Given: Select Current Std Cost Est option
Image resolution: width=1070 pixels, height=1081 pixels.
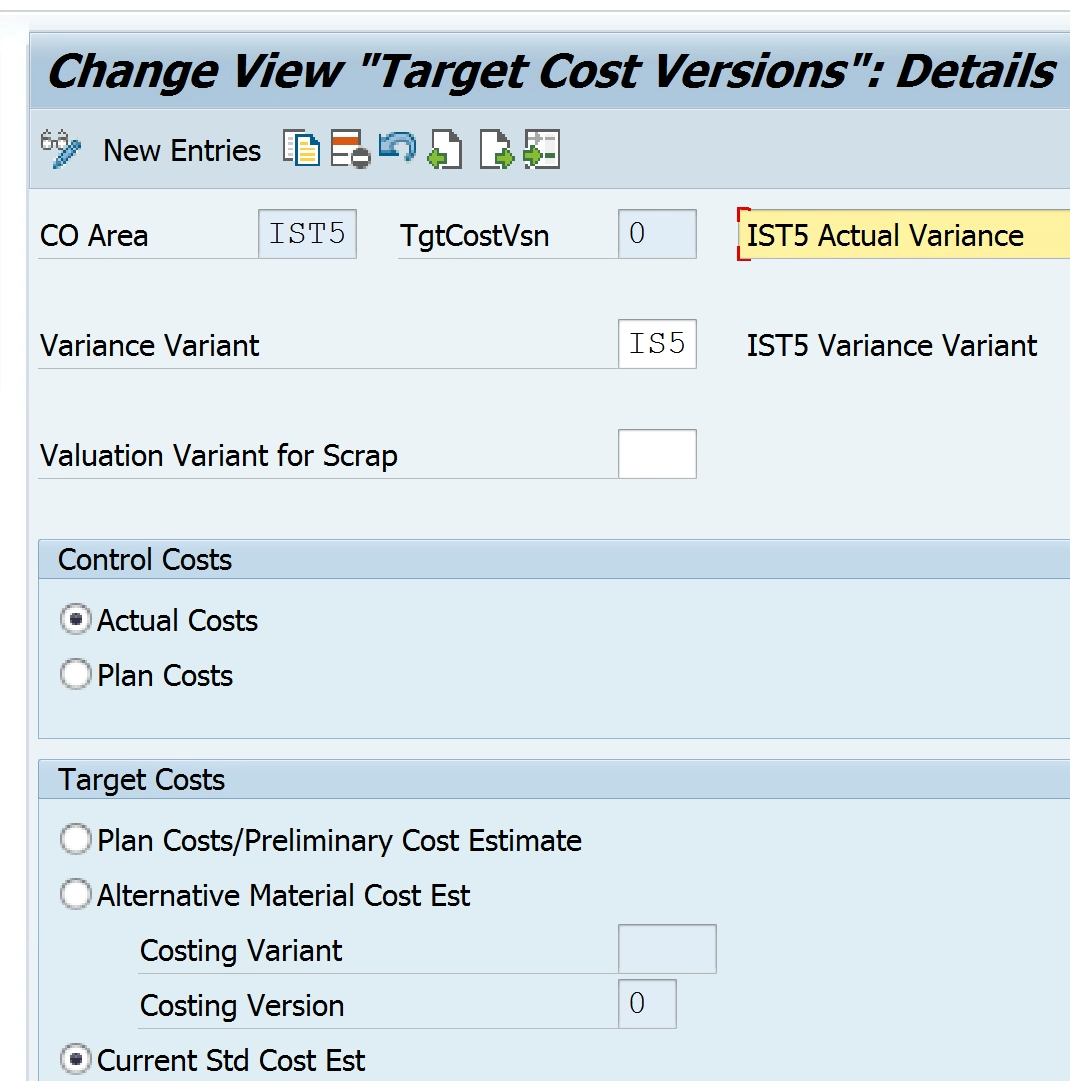Looking at the screenshot, I should click(76, 1060).
